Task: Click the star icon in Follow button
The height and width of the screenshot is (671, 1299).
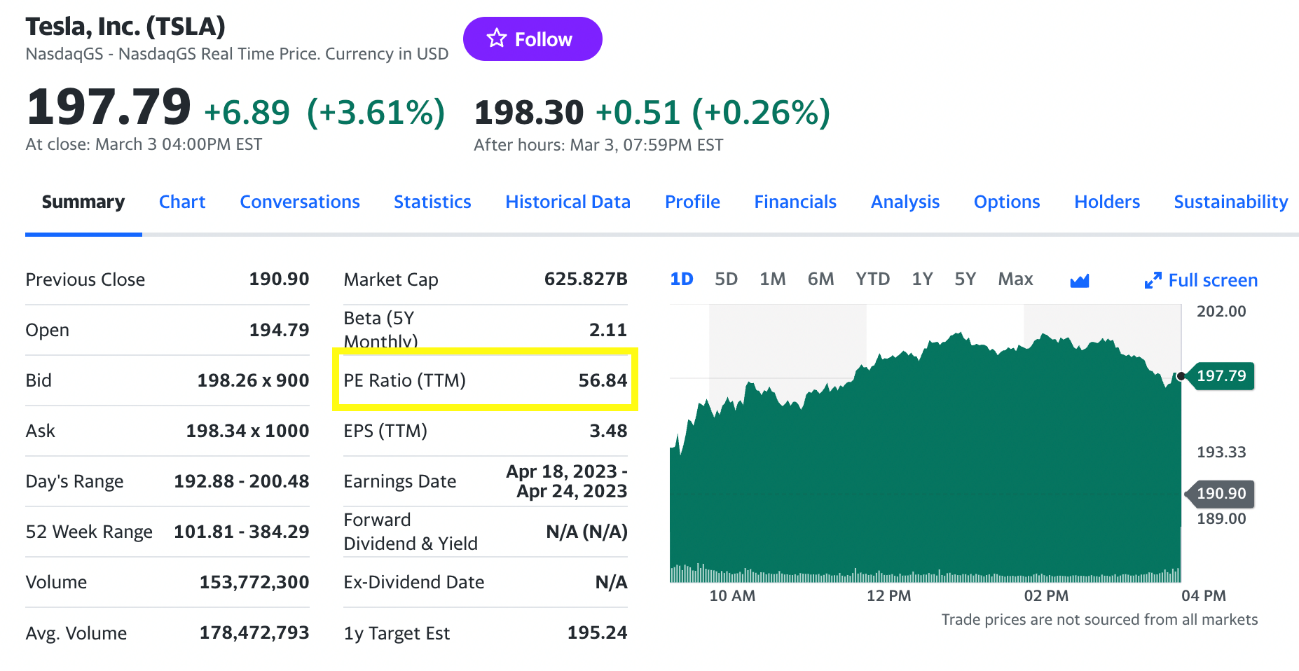Action: (x=496, y=39)
